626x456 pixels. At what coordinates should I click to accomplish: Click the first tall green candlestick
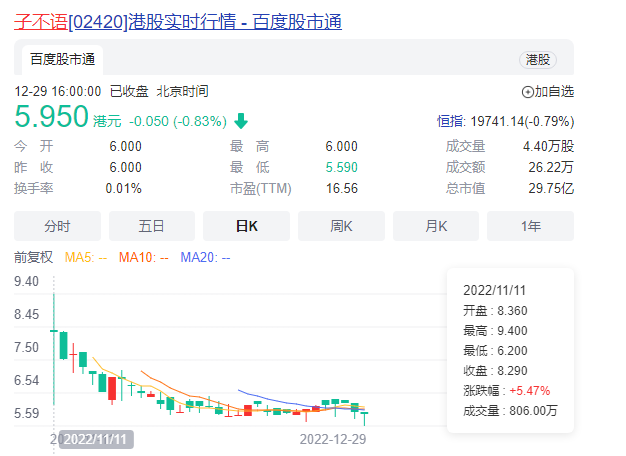(54, 349)
